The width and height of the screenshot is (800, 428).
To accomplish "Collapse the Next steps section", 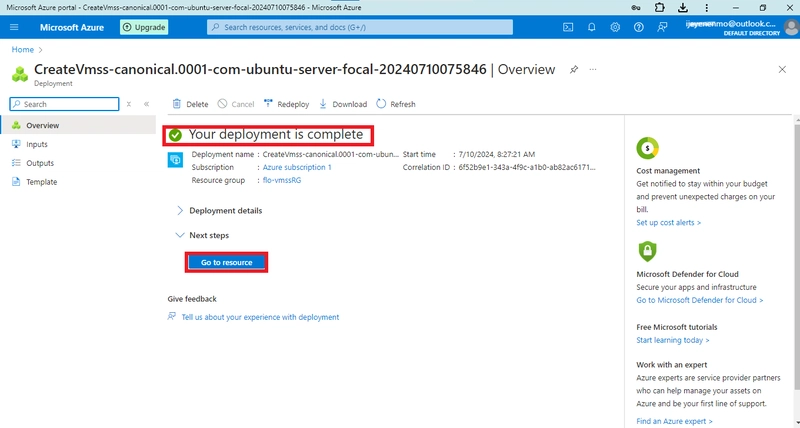I will click(x=203, y=235).
